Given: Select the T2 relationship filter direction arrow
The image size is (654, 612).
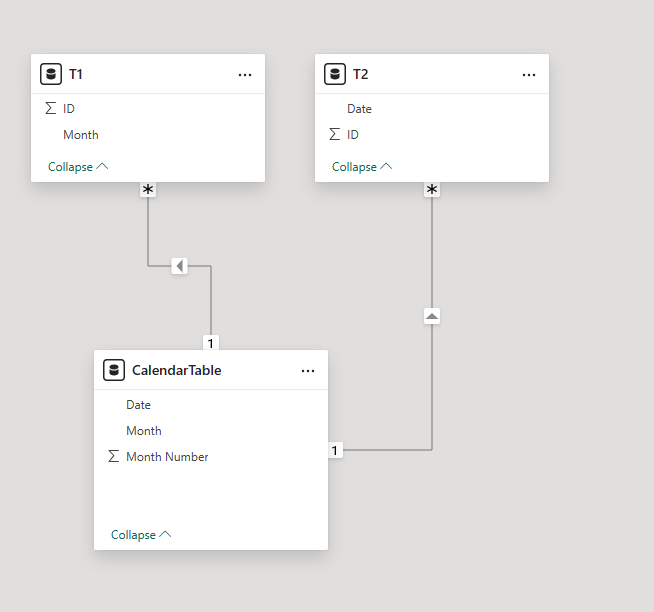Looking at the screenshot, I should click(x=432, y=316).
